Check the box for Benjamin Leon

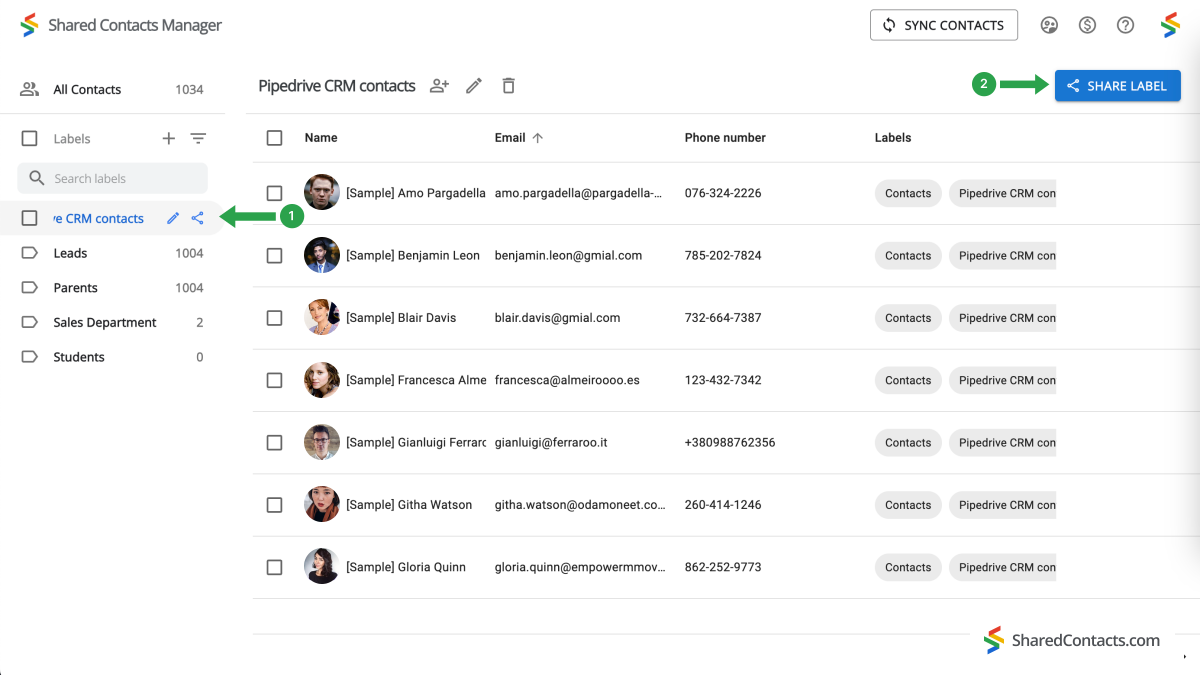coord(274,255)
